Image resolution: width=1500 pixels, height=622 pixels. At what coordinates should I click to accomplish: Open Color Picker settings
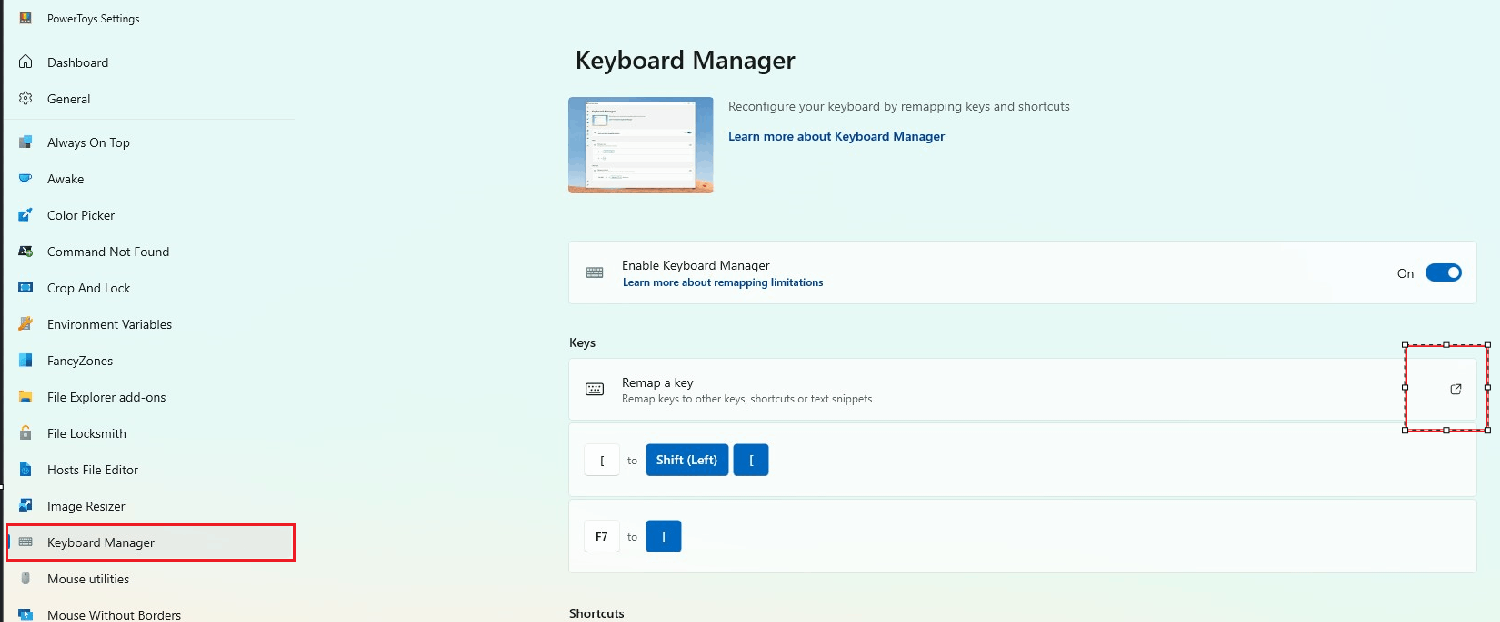[x=81, y=215]
